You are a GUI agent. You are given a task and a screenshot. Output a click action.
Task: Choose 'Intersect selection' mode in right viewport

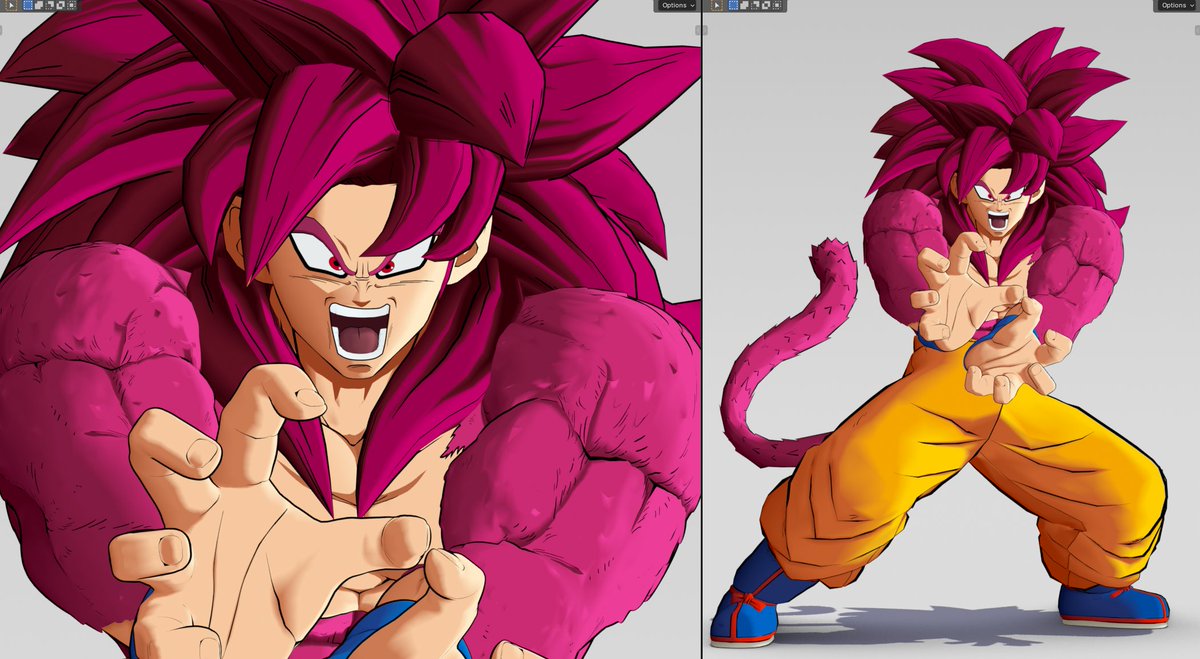coord(777,5)
